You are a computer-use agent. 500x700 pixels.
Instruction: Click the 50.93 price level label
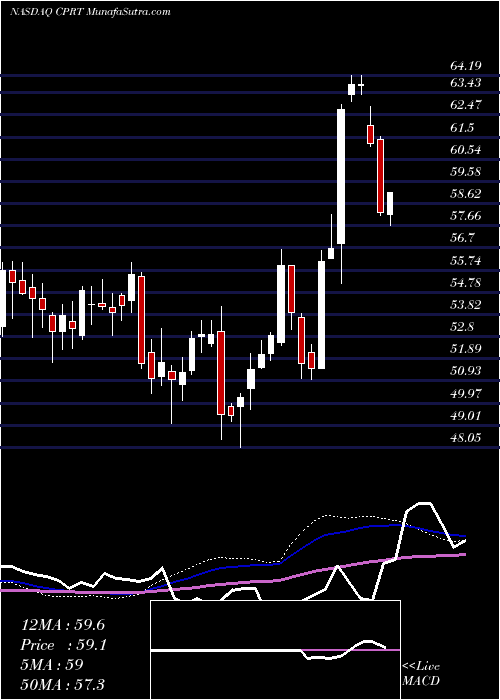tap(466, 371)
